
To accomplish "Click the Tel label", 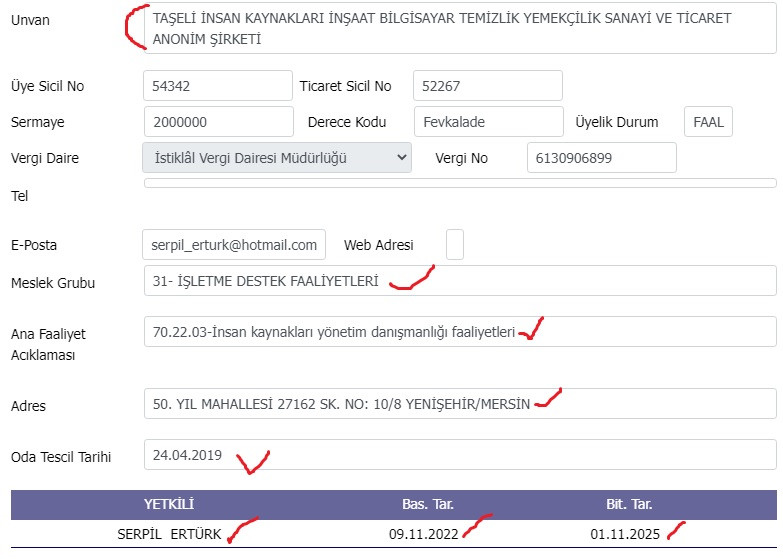I will [19, 196].
